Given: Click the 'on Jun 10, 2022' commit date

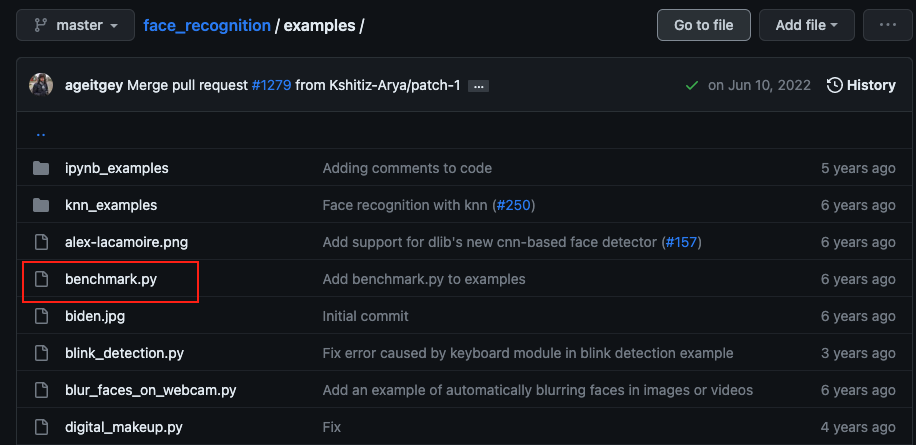Looking at the screenshot, I should [759, 85].
